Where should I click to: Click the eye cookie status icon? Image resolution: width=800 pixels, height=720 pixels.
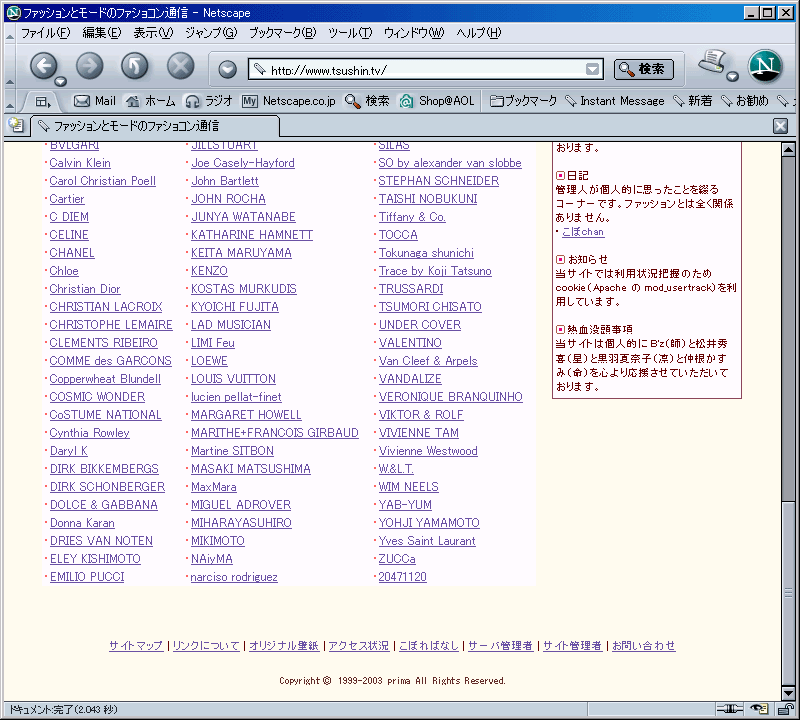point(759,709)
